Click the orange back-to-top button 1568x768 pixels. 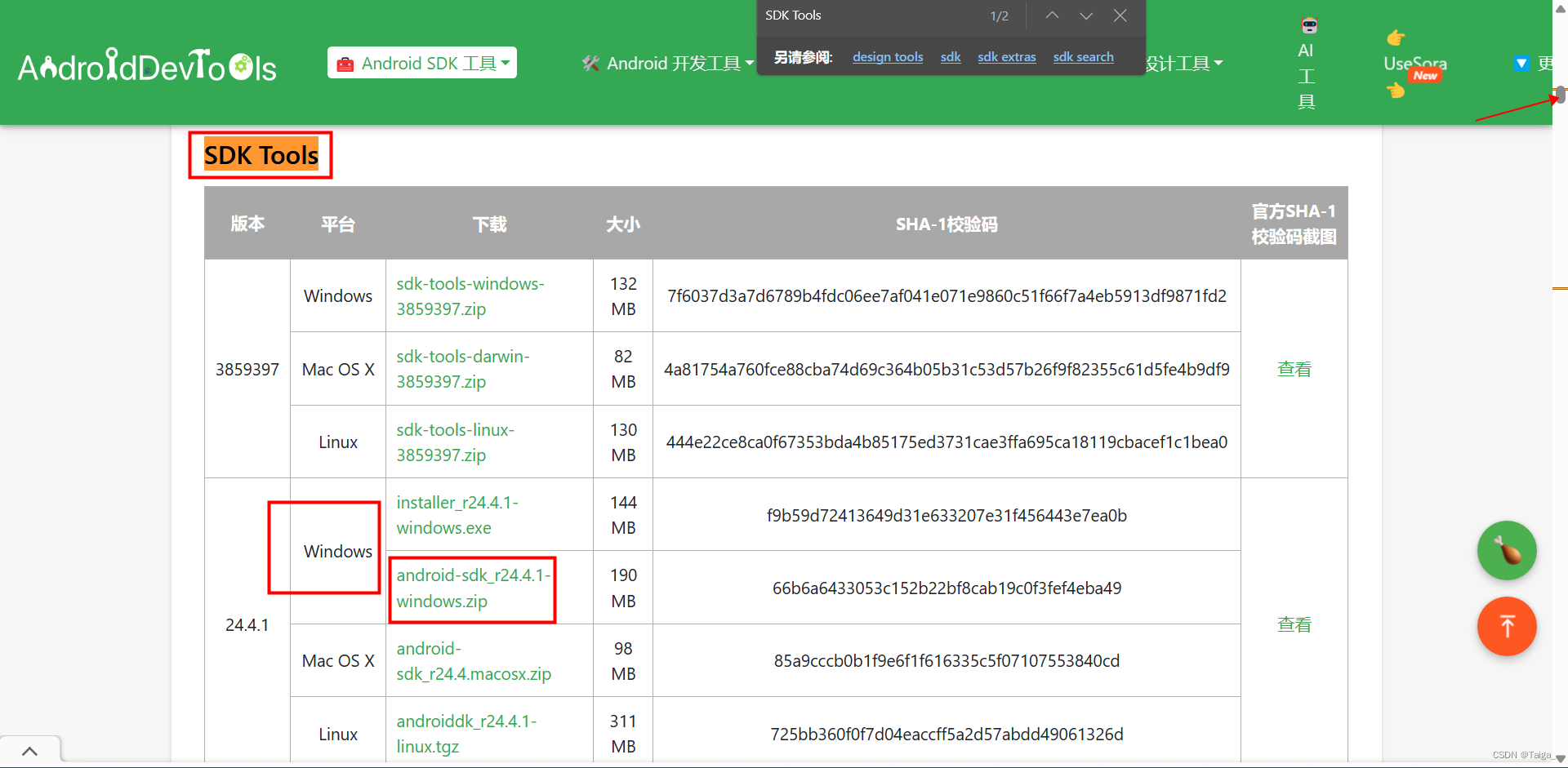click(1507, 626)
